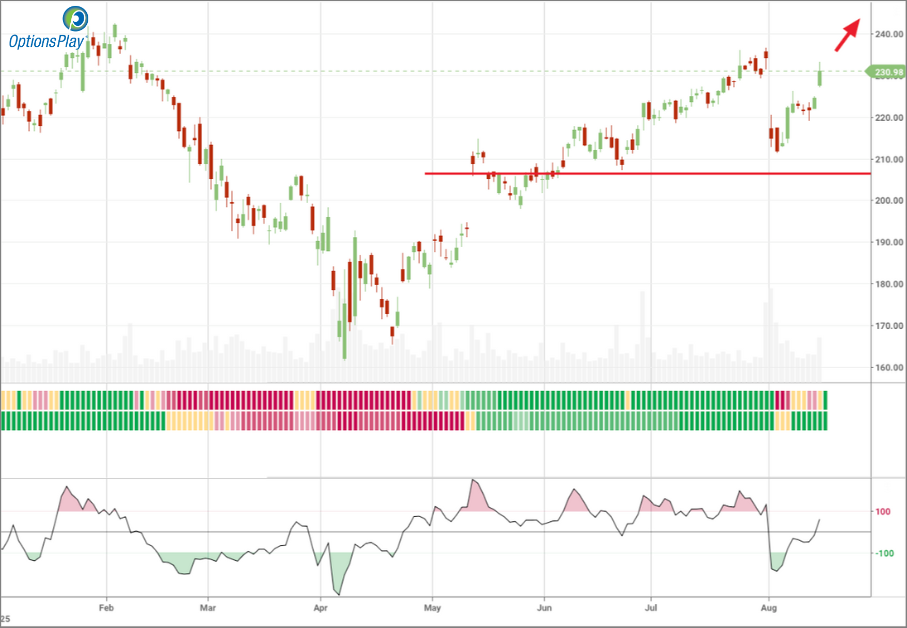Click the OptionsPlay logo
Viewport: 907px width, 628px height.
[x=49, y=28]
